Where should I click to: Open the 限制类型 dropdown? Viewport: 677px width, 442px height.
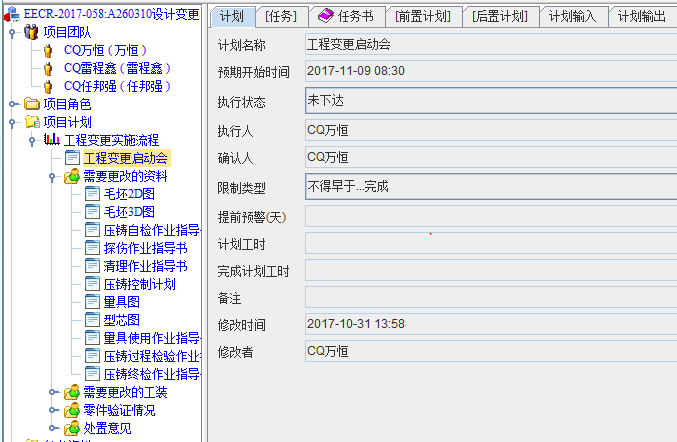tap(491, 186)
